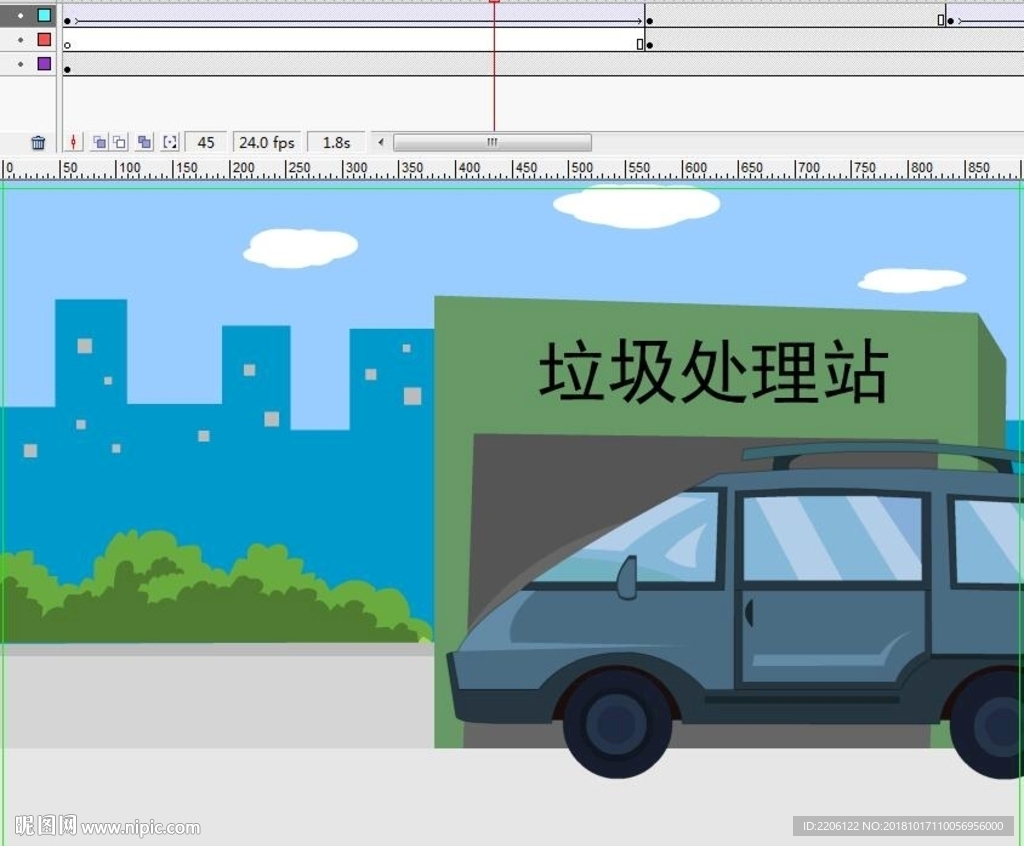
Task: Click the keyframe dot on the top layer's first frame
Action: tap(67, 19)
